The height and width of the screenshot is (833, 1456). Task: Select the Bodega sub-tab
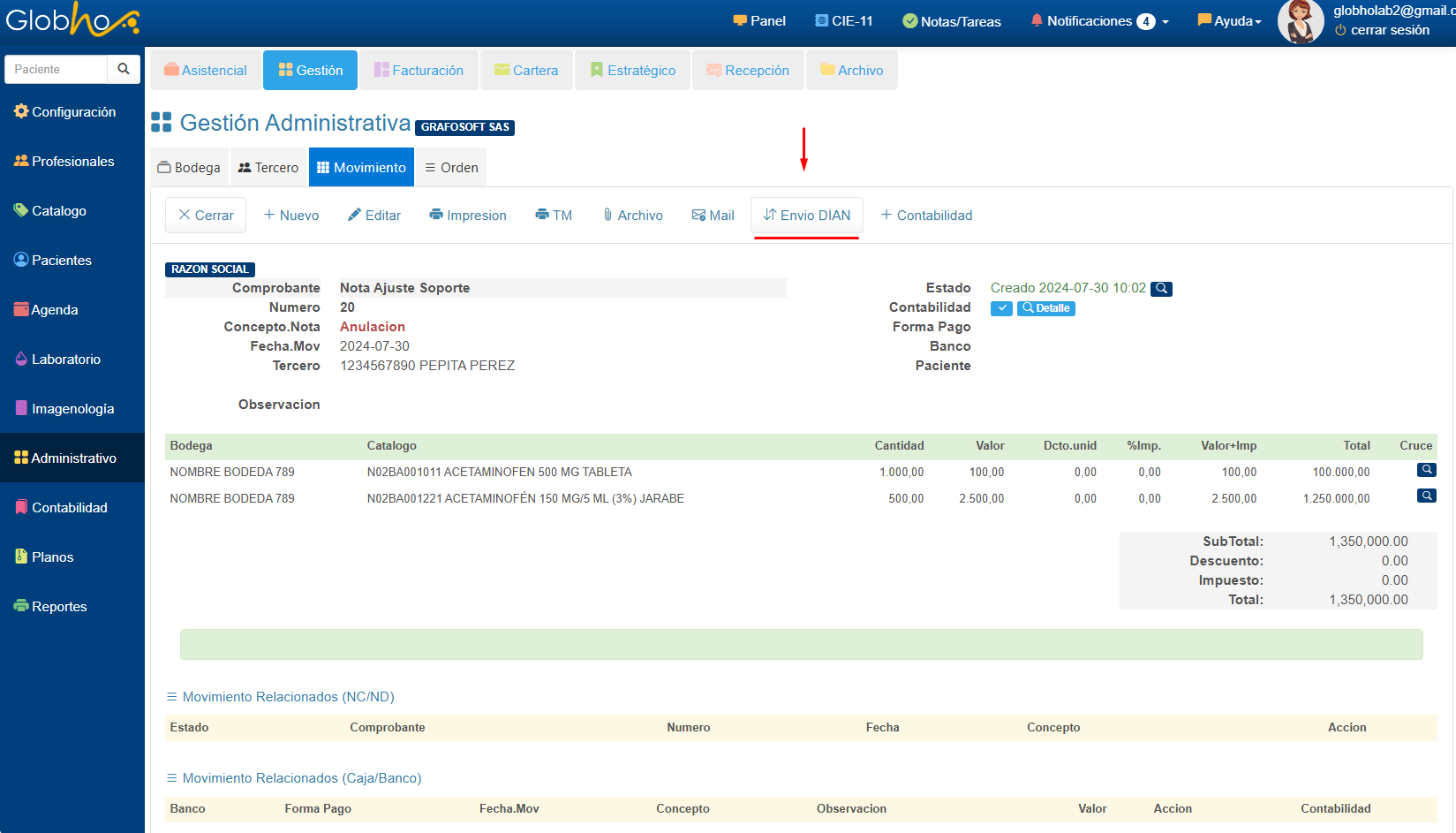pos(189,168)
